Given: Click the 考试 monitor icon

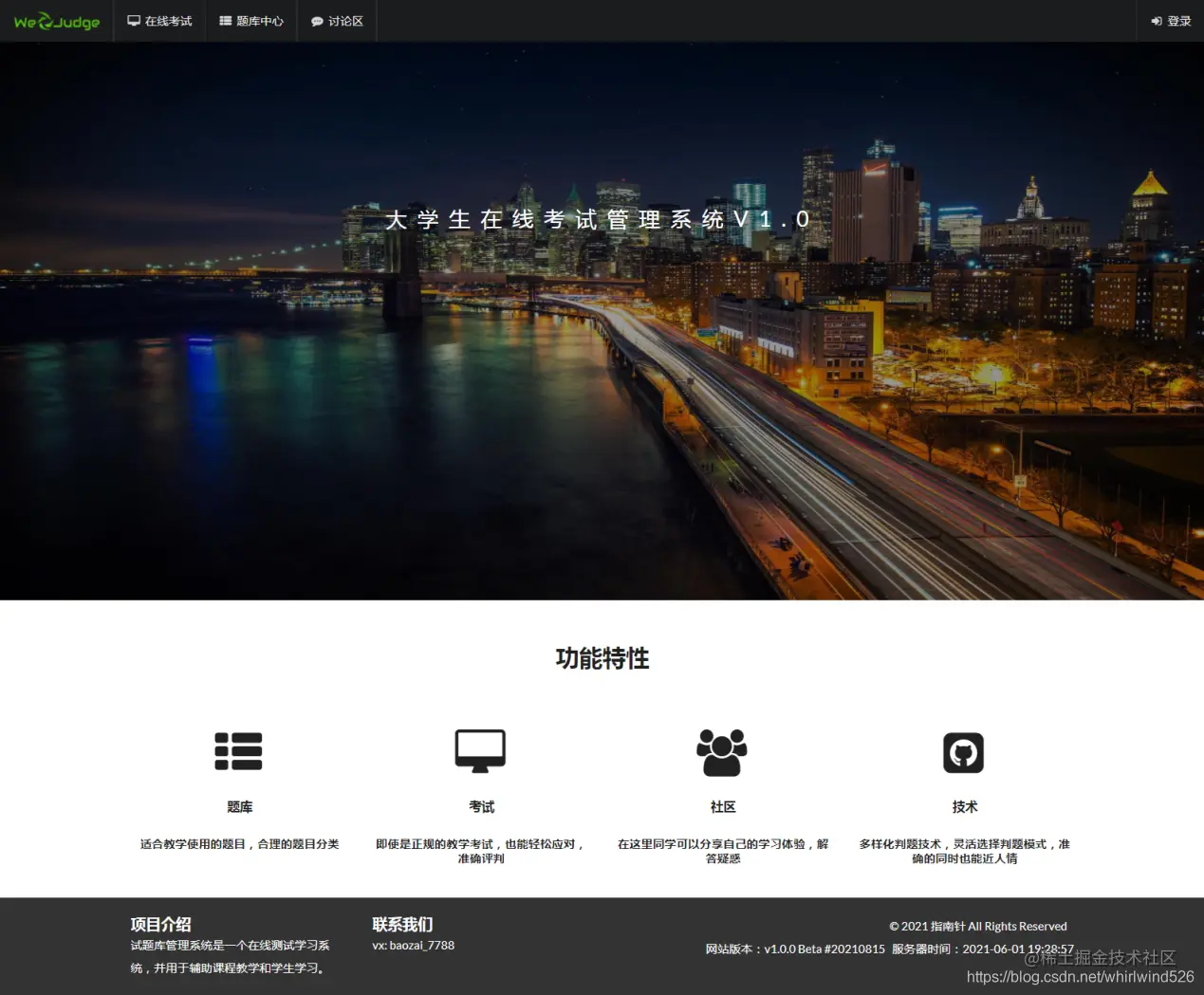Looking at the screenshot, I should pyautogui.click(x=480, y=751).
